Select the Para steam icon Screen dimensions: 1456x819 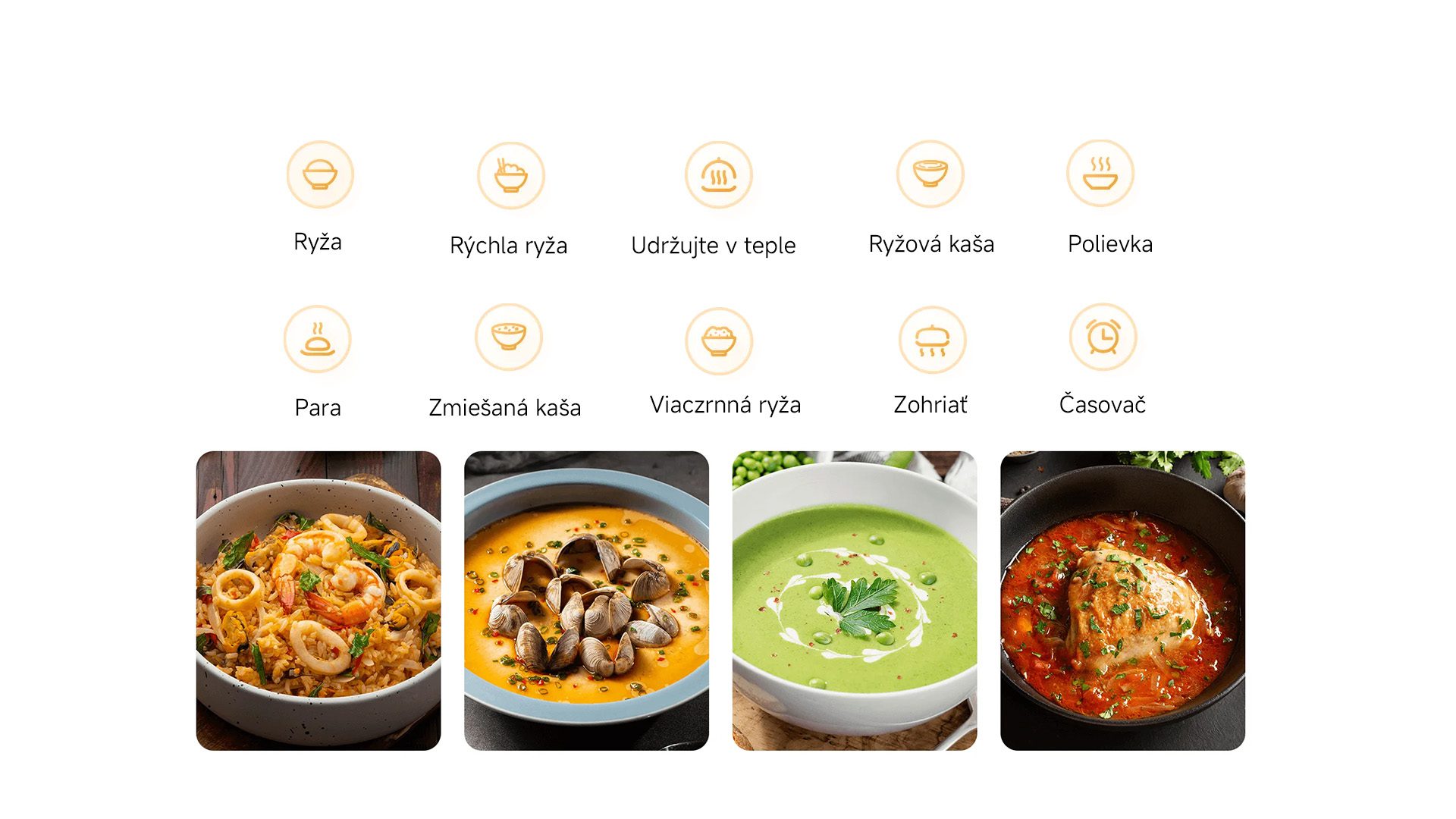pos(318,339)
